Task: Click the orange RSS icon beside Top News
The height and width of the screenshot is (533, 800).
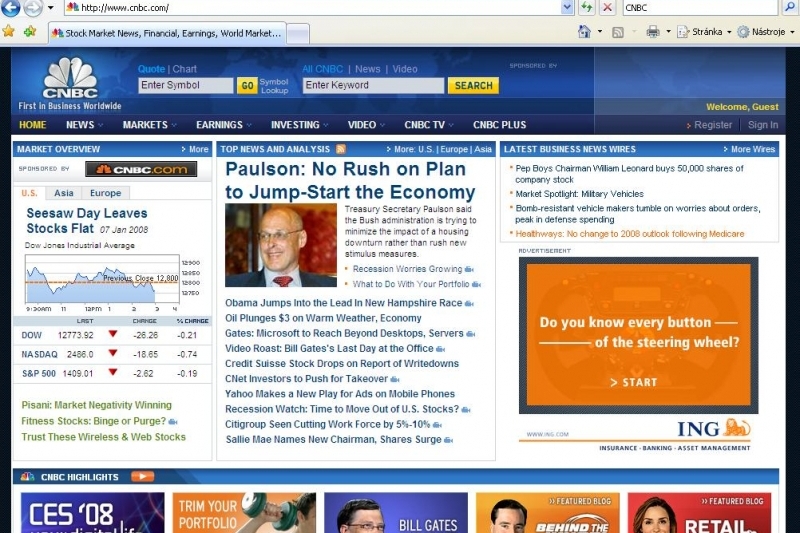Action: tap(341, 149)
